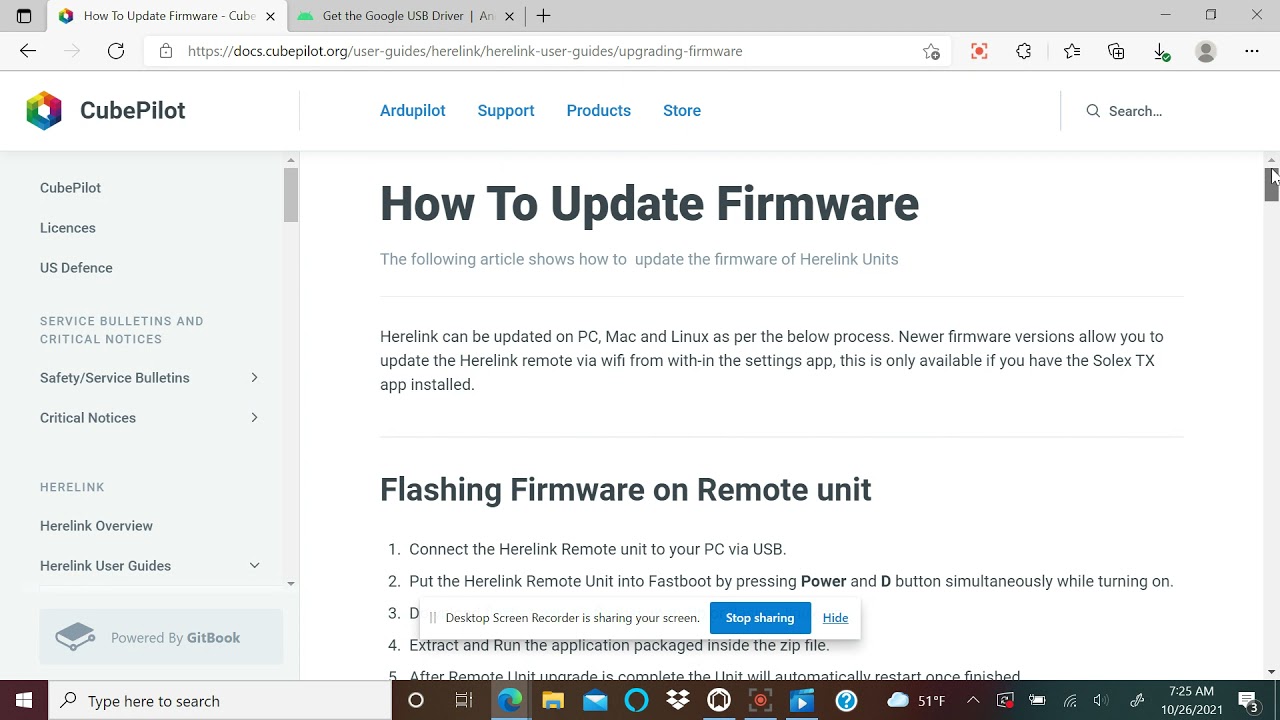The image size is (1280, 720).
Task: Click sidebar scroll down arrow
Action: click(x=291, y=584)
